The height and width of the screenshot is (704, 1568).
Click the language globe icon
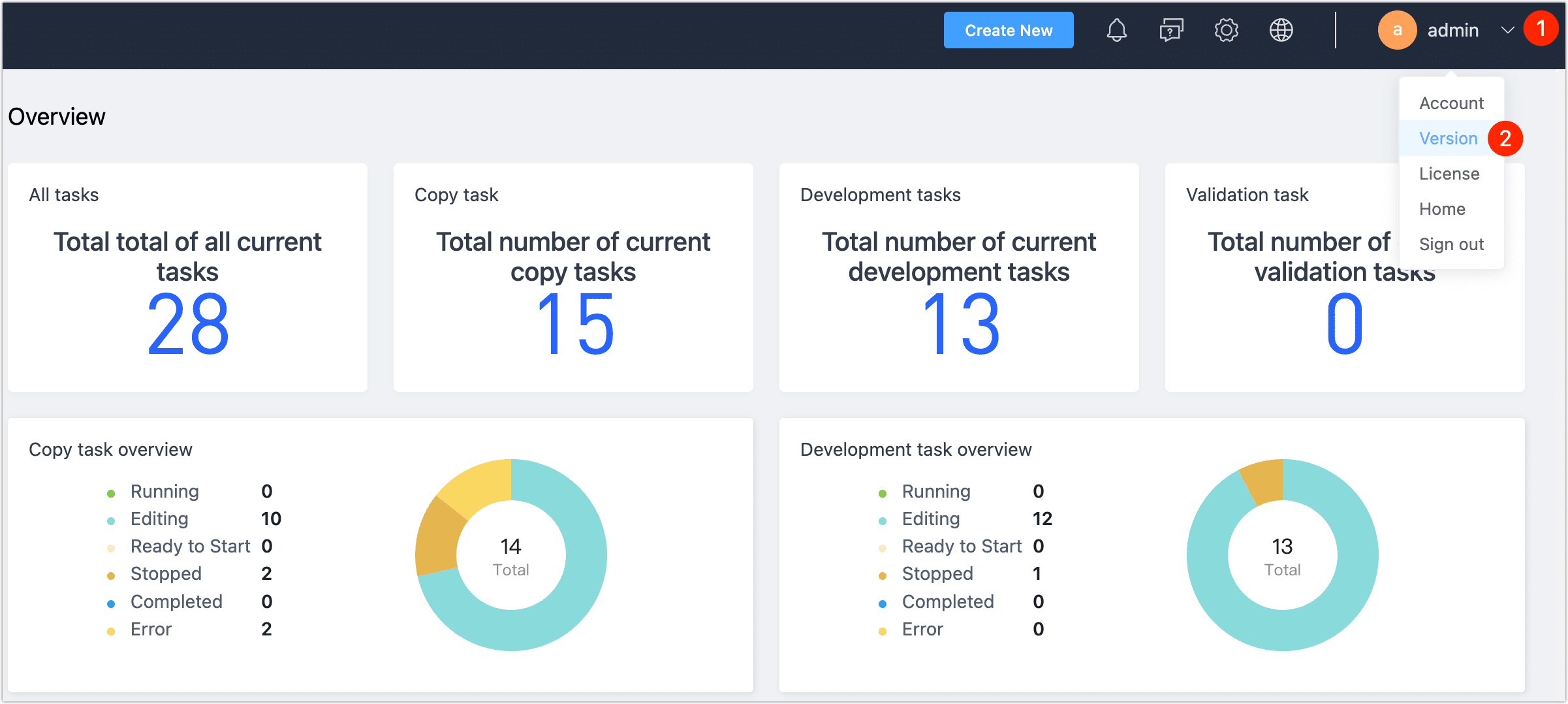(1281, 30)
